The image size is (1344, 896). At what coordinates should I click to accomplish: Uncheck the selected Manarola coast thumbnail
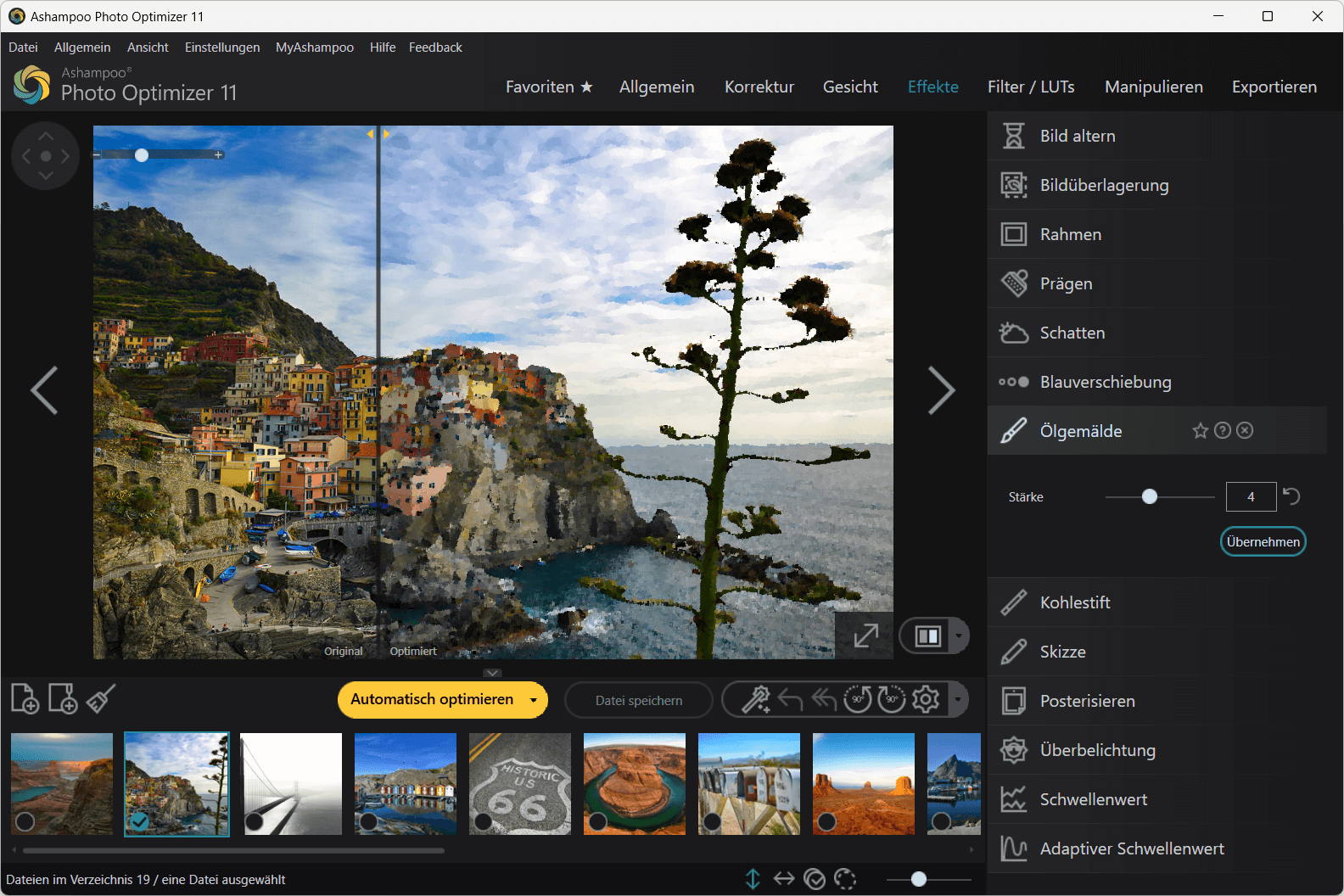140,821
